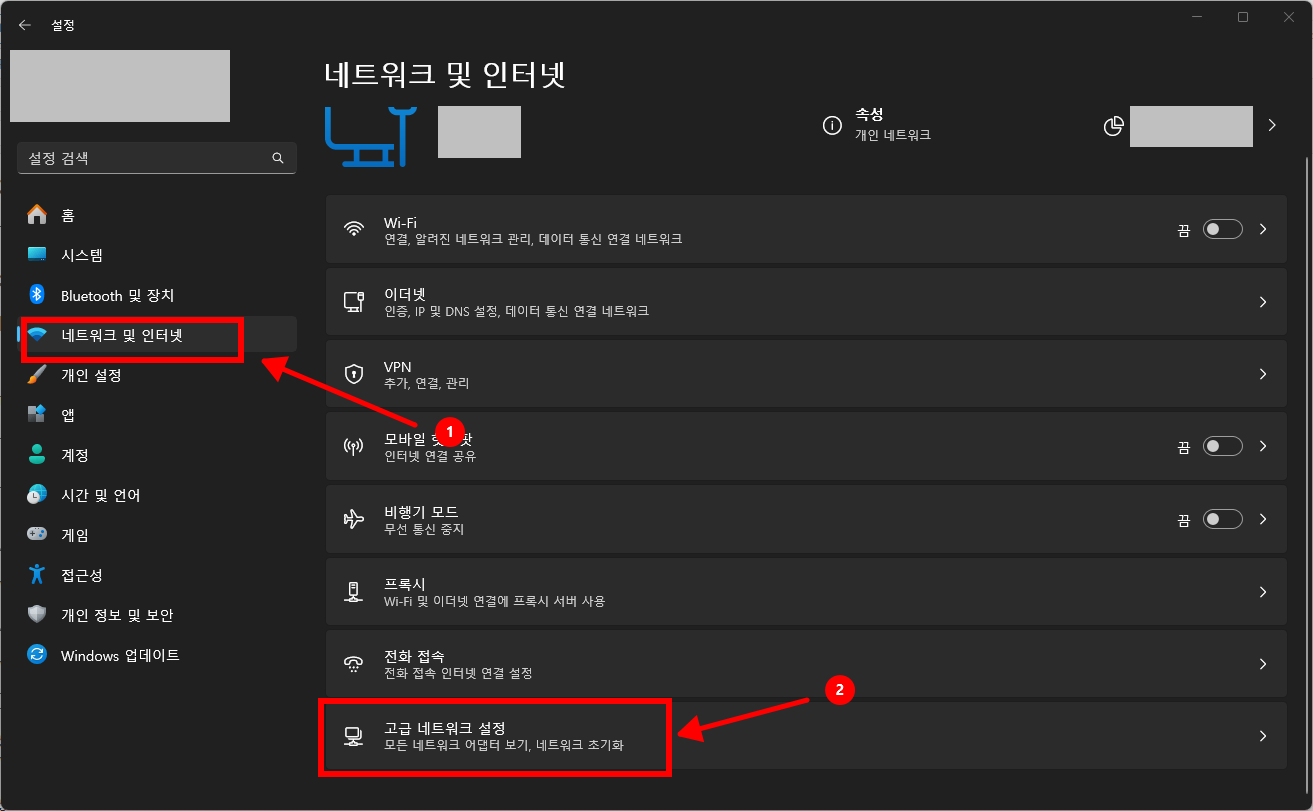Click the data usage pie chart icon
Viewport: 1313px width, 811px height.
pyautogui.click(x=1113, y=126)
